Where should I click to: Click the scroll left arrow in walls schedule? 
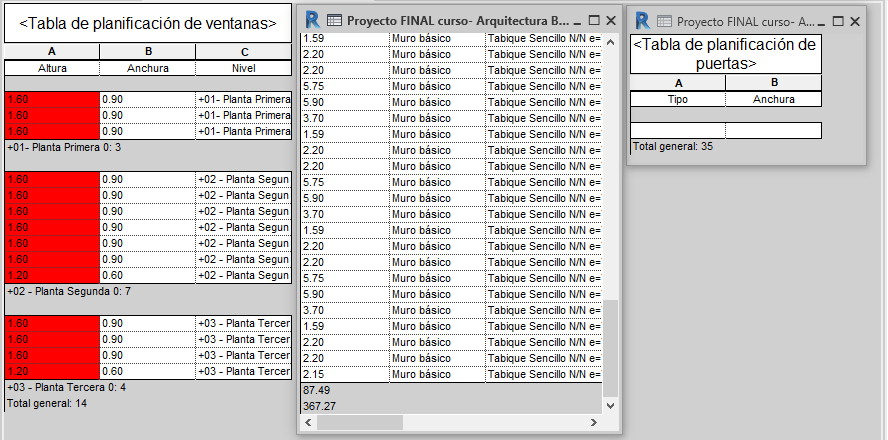(x=308, y=422)
